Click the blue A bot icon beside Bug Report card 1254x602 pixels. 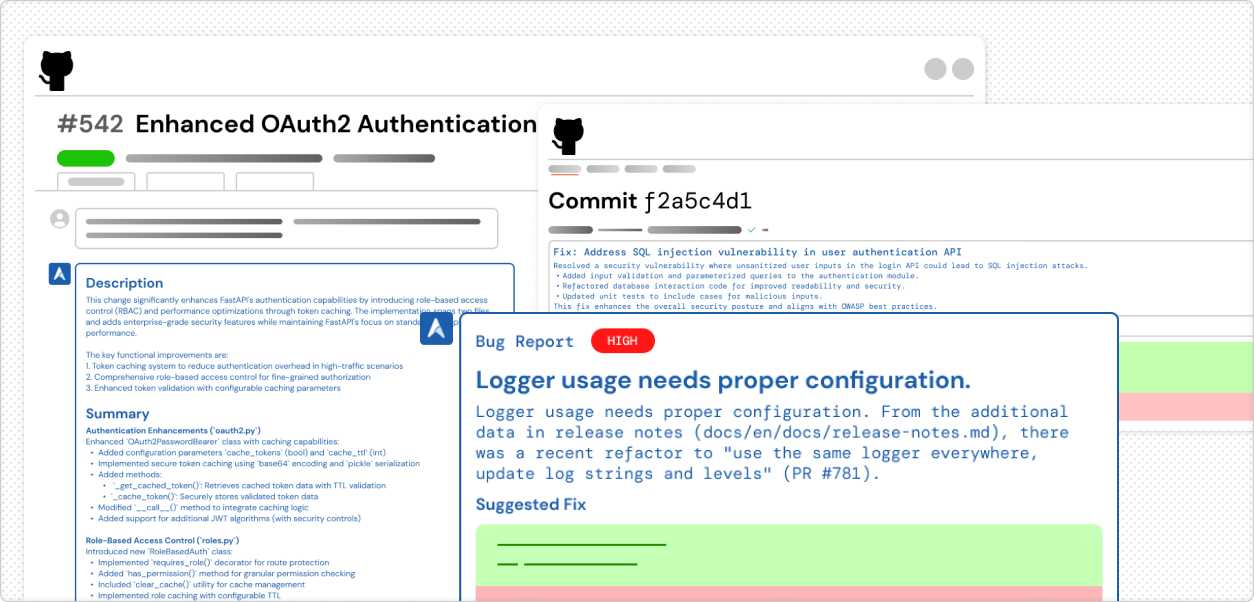(x=436, y=328)
